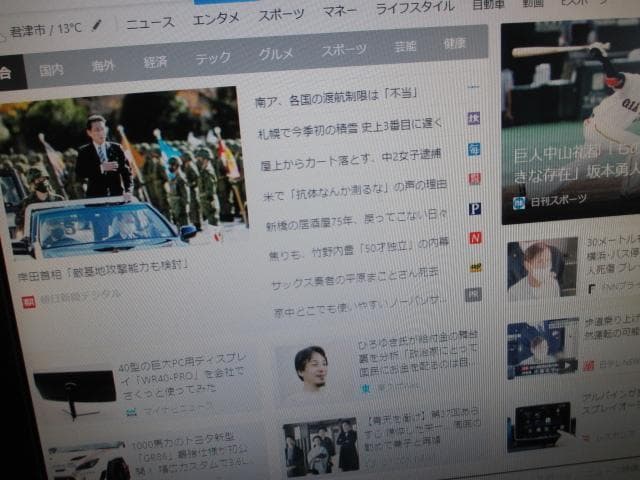640x480 pixels.
Task: Click the red 朝日新聞デジタル source icon
Action: click(x=29, y=297)
